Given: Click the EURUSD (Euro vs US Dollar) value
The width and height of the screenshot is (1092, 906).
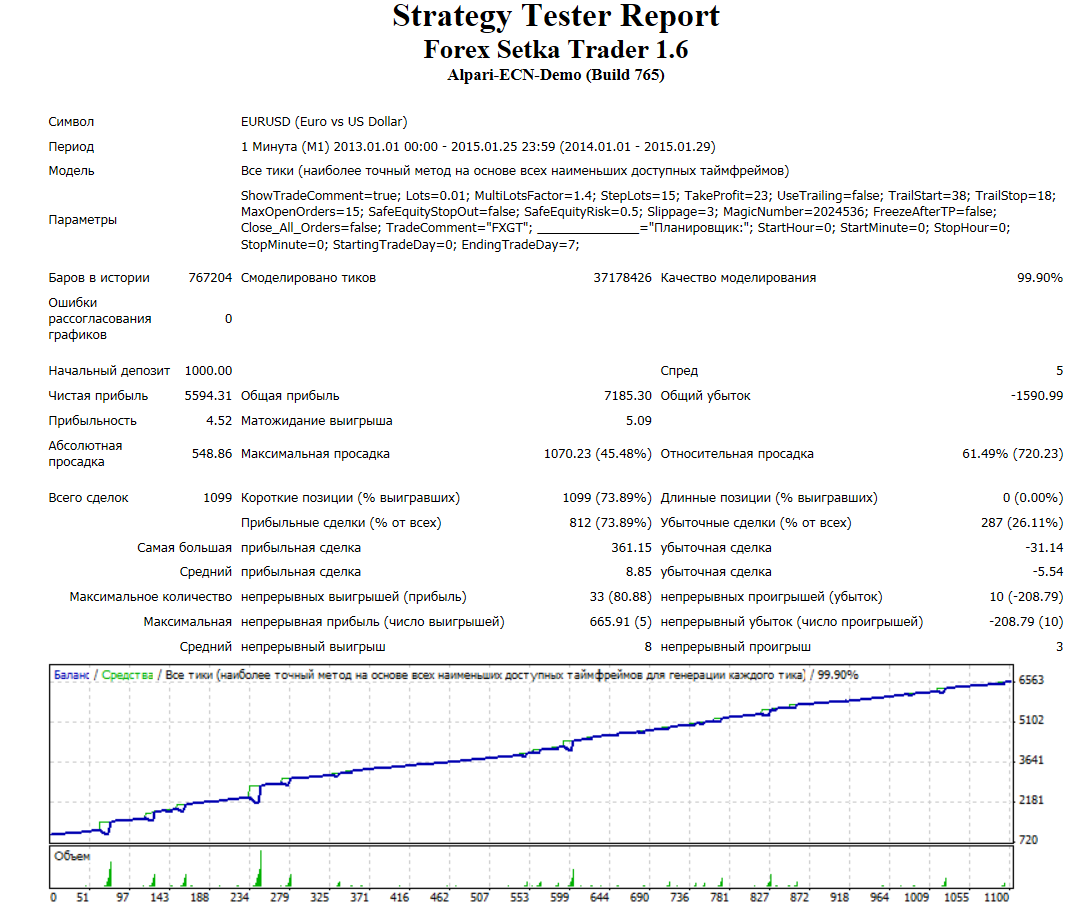Looking at the screenshot, I should pyautogui.click(x=324, y=122).
